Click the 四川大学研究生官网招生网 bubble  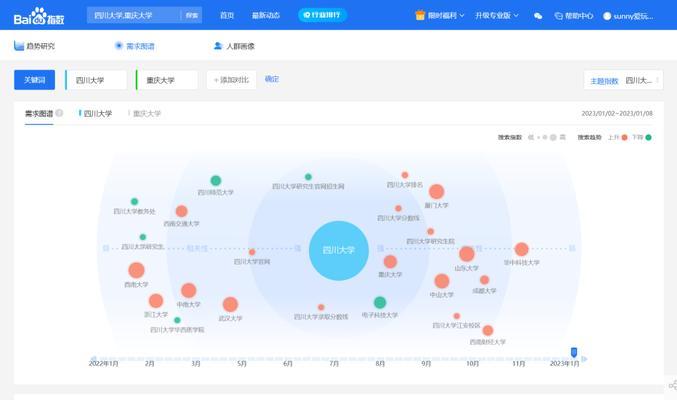[308, 177]
